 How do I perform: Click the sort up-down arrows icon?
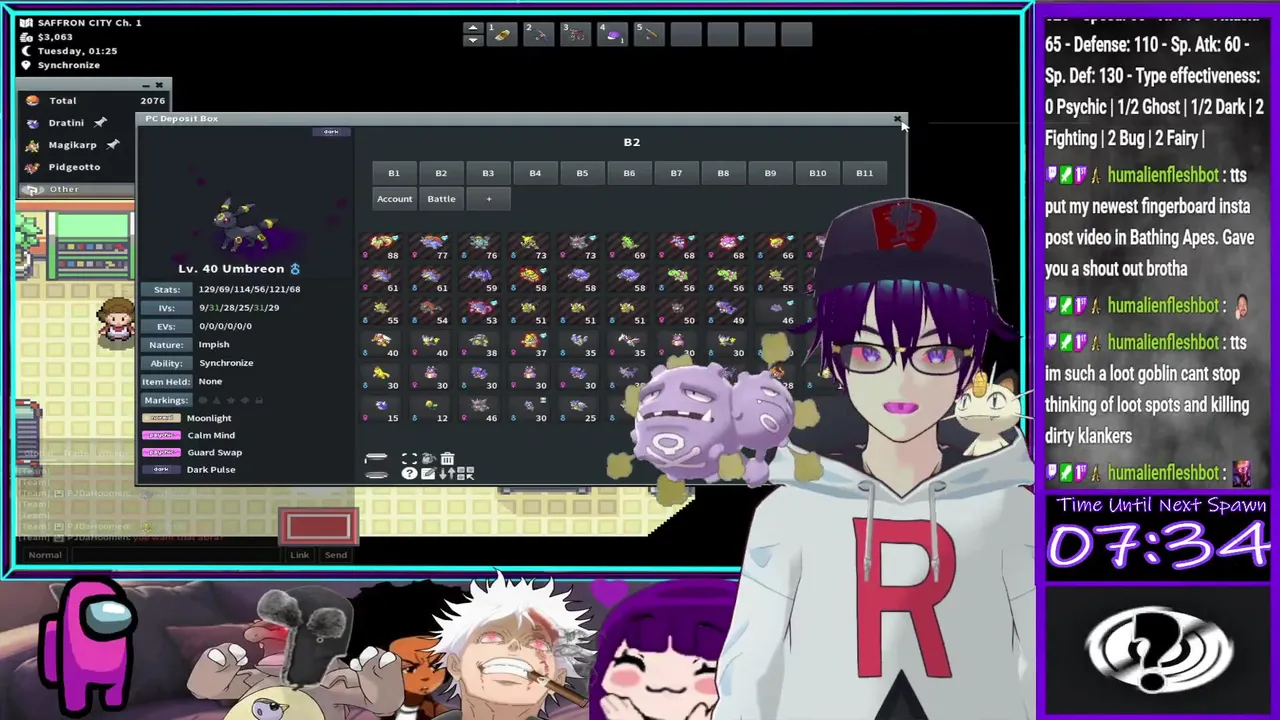(447, 473)
